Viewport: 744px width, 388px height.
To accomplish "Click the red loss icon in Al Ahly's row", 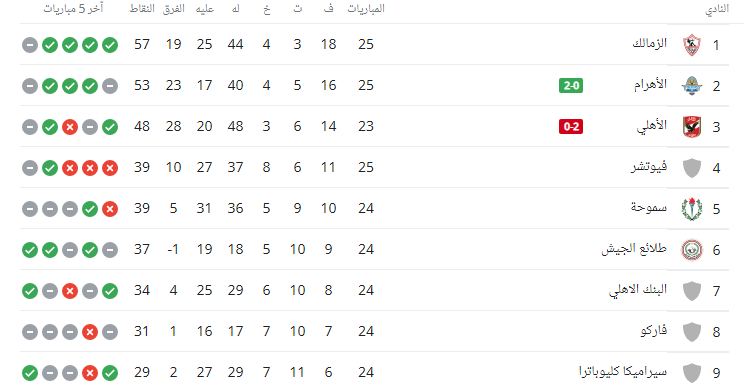I will [70, 127].
